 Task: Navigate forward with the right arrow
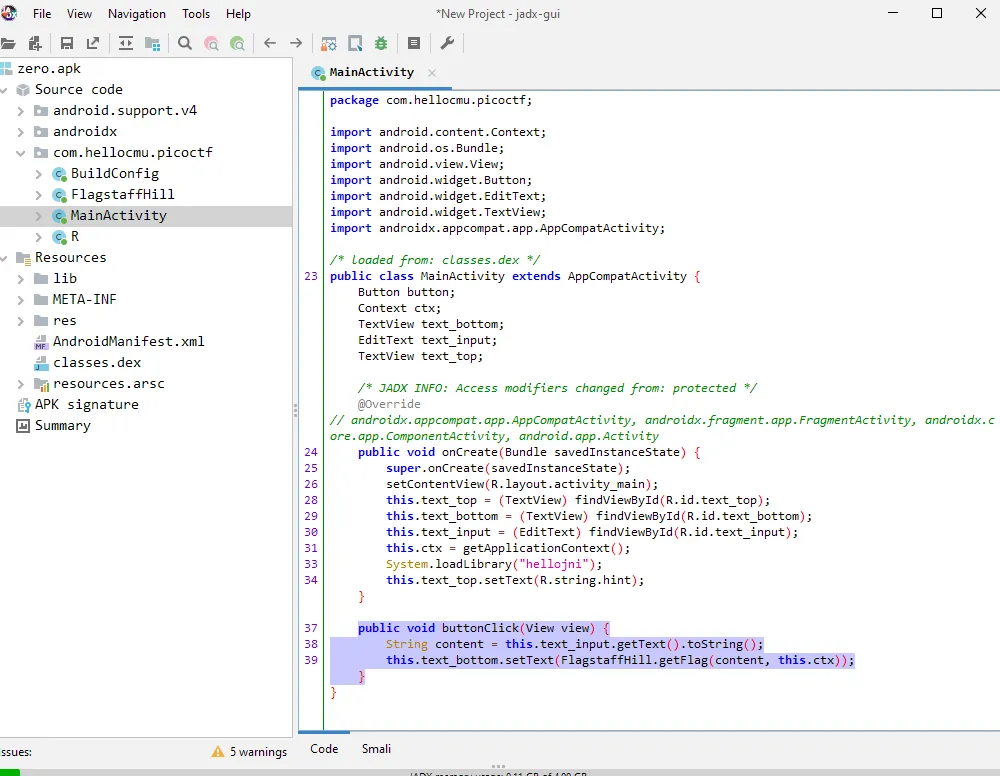pyautogui.click(x=296, y=43)
